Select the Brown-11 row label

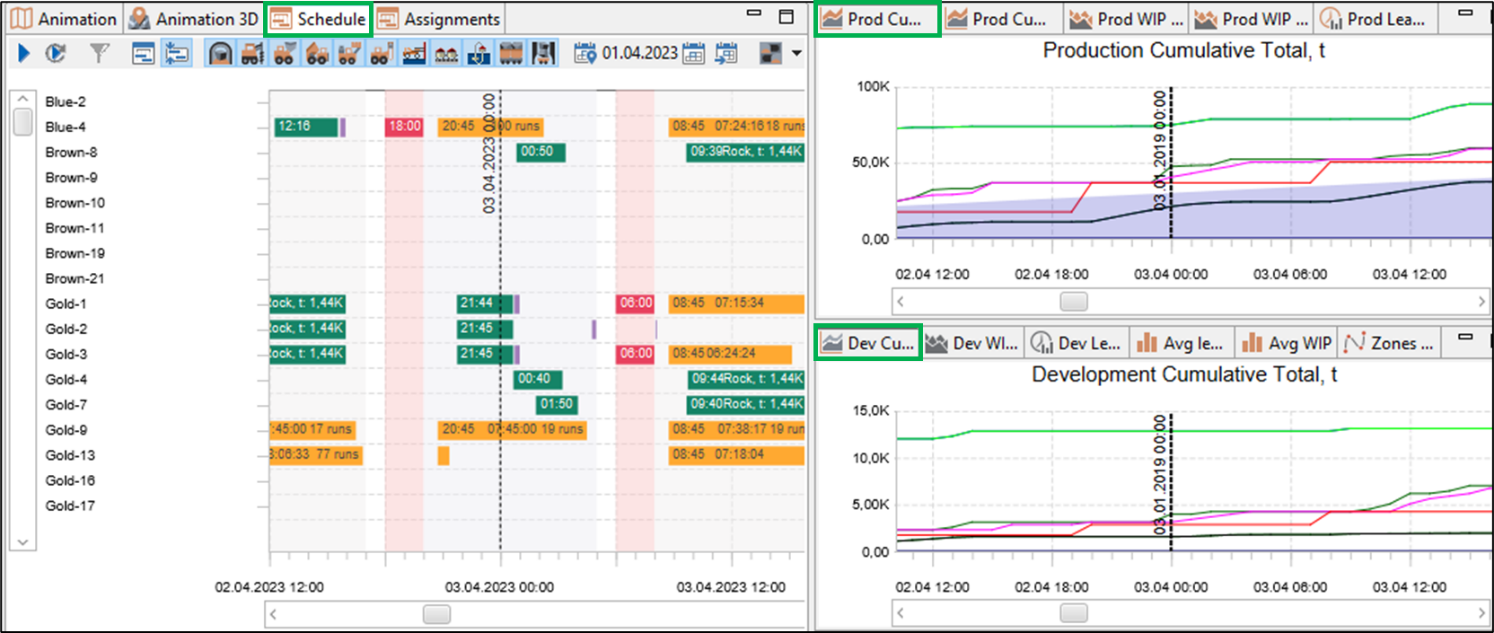tap(75, 228)
